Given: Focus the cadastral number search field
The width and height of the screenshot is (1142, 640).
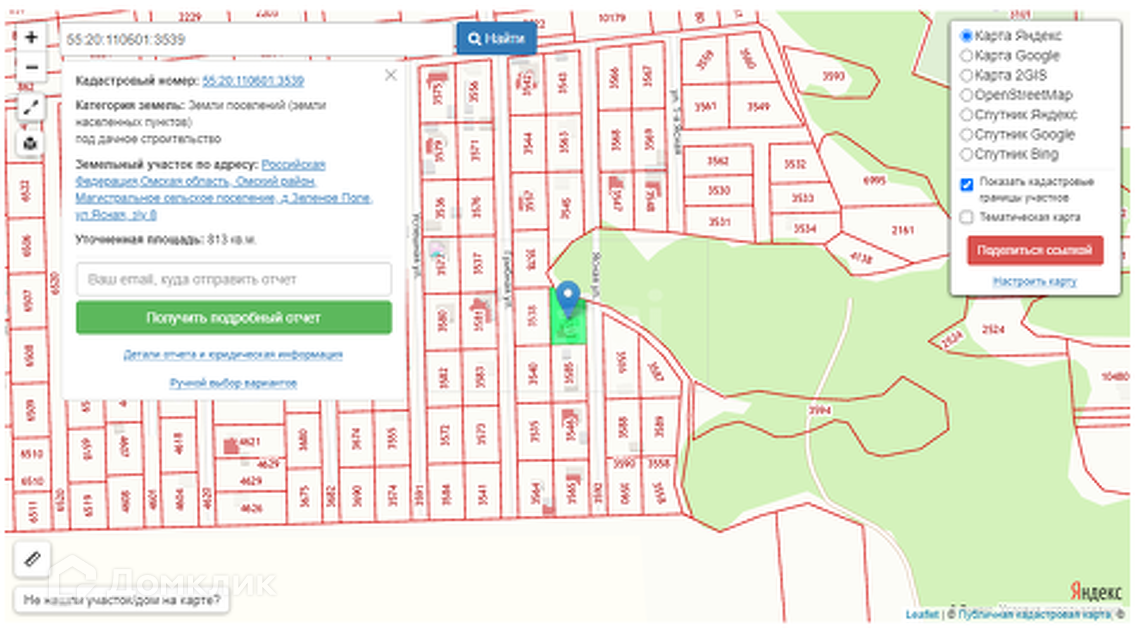Looking at the screenshot, I should click(x=258, y=39).
